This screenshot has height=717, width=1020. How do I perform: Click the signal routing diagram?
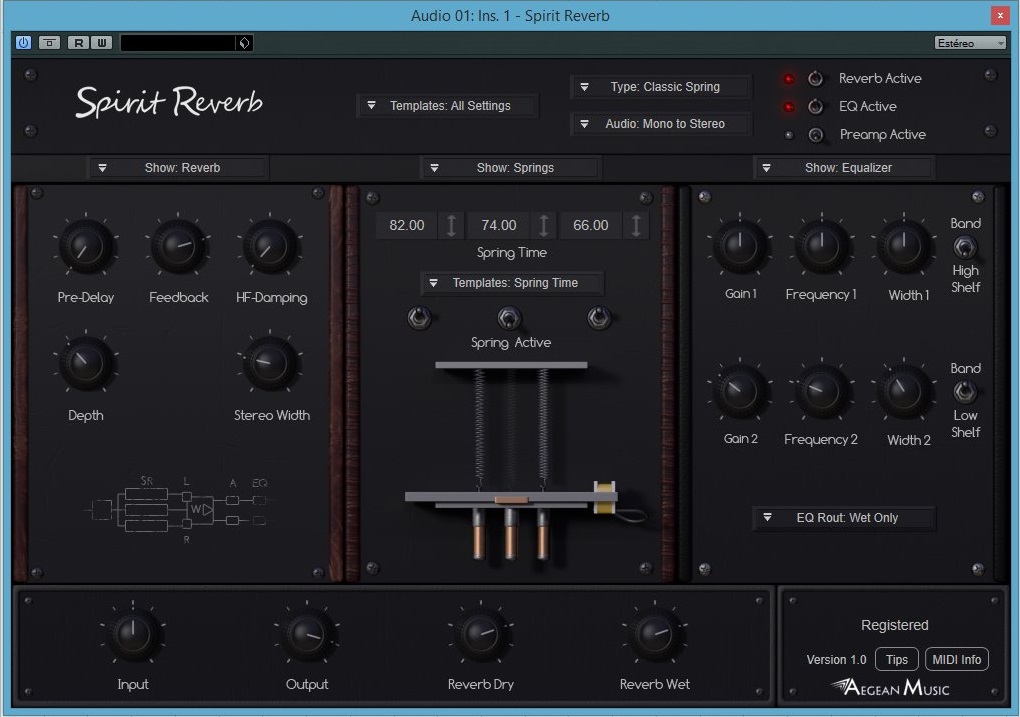[x=180, y=510]
